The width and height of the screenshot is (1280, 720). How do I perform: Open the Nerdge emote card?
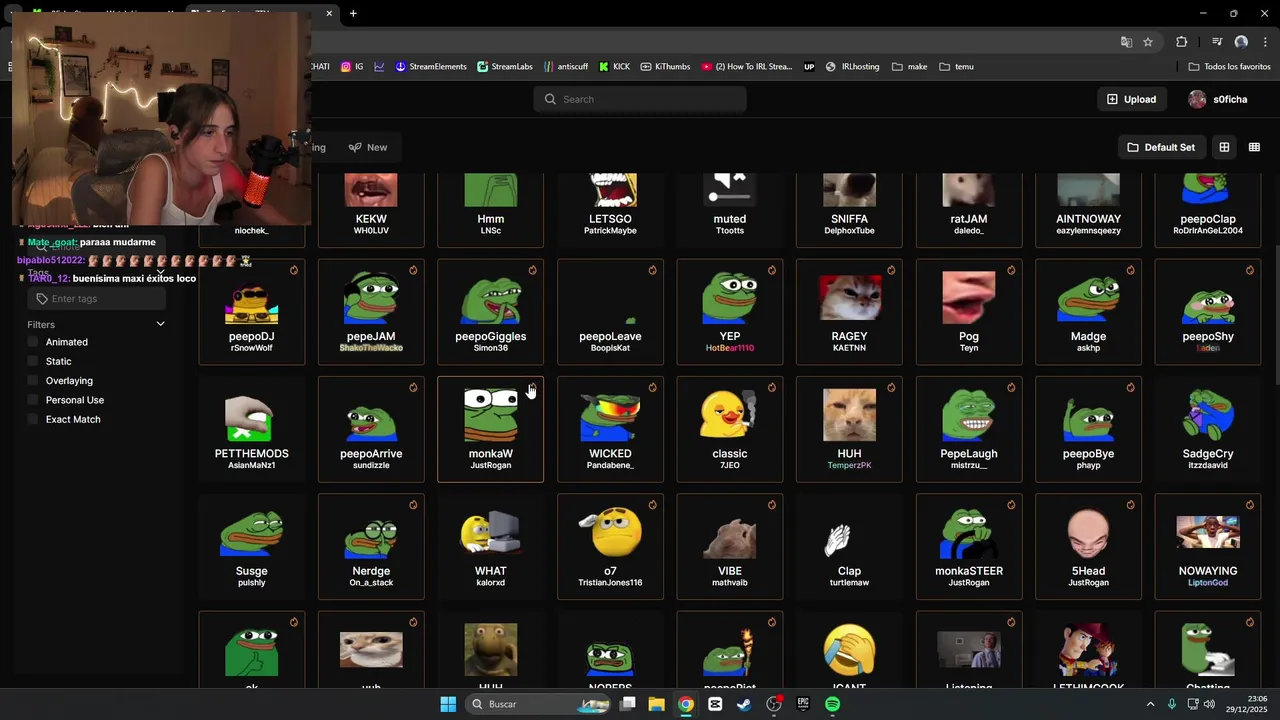371,547
